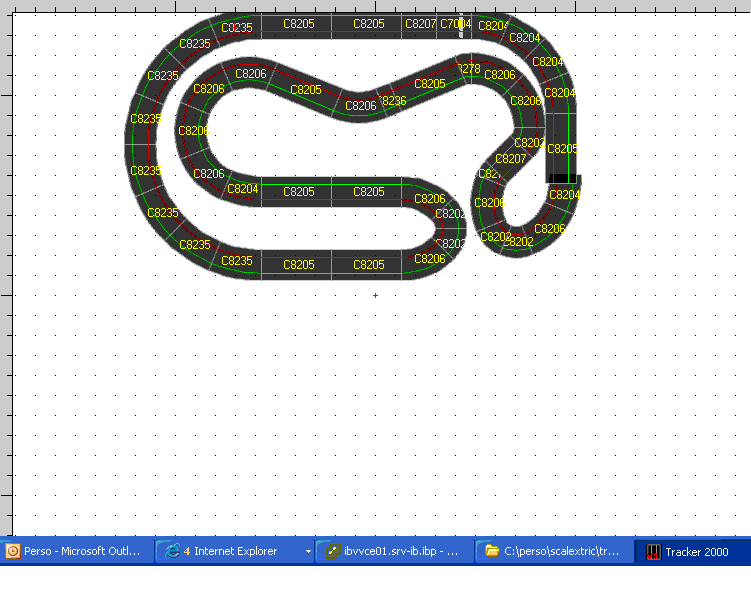
Task: Select the C8207 piece beside C7004
Action: [x=420, y=23]
